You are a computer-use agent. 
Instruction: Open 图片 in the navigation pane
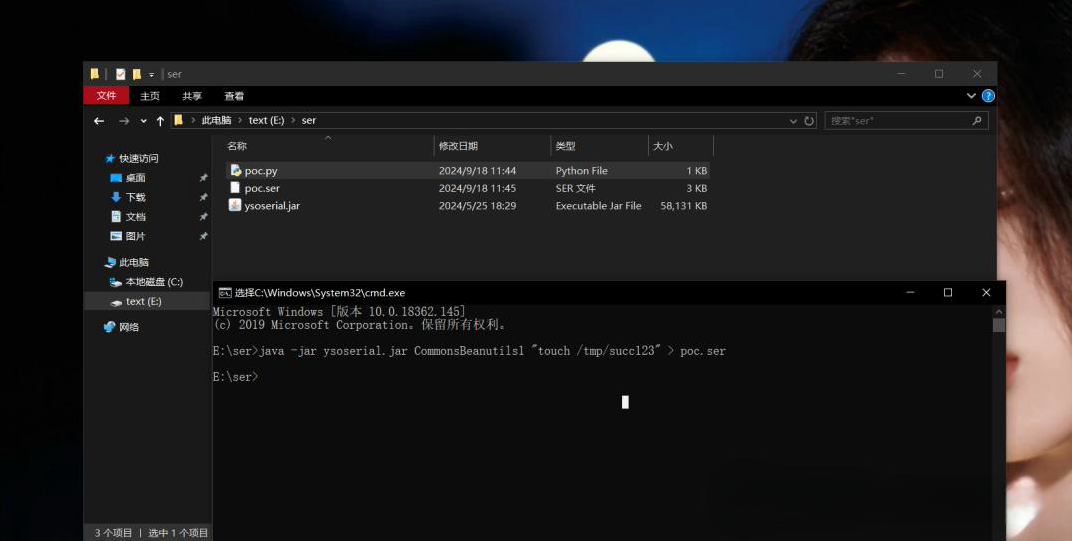135,236
